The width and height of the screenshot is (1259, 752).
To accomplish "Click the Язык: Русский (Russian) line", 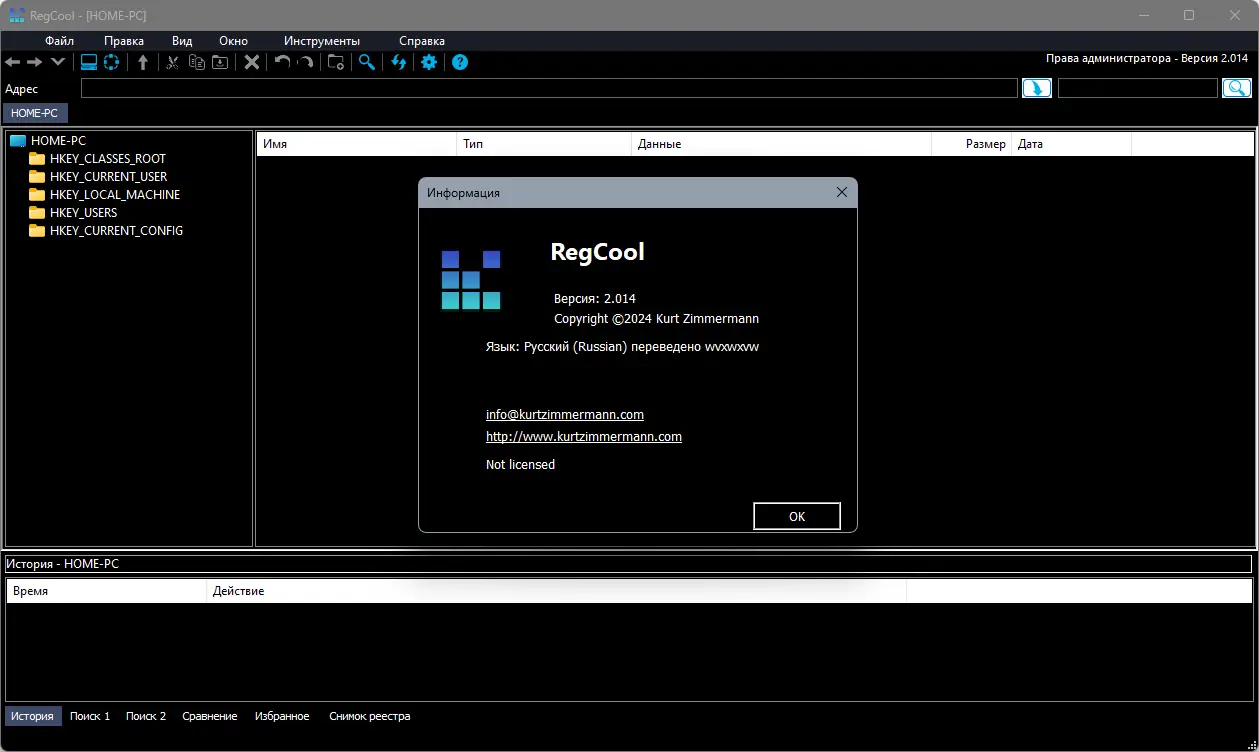I will click(x=621, y=346).
